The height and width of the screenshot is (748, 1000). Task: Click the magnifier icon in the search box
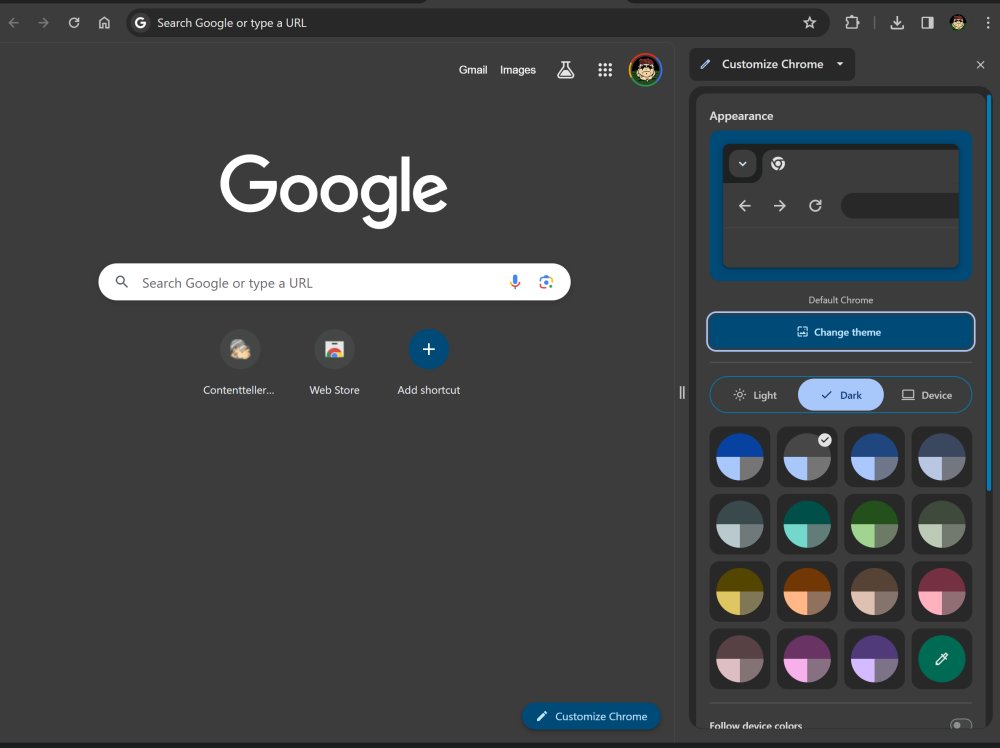pos(121,282)
